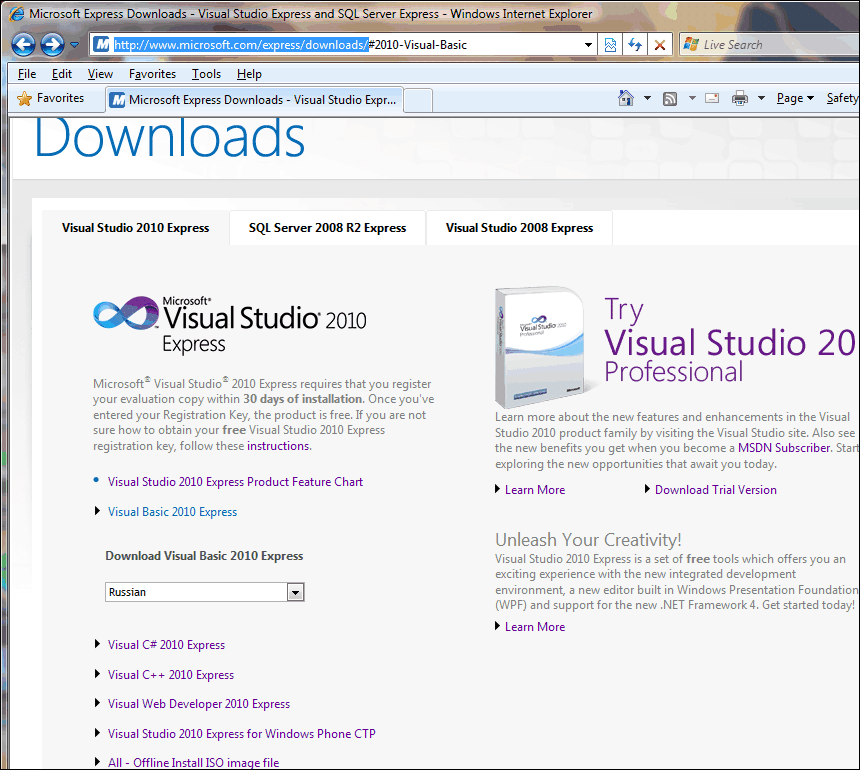Open the File menu

26,74
